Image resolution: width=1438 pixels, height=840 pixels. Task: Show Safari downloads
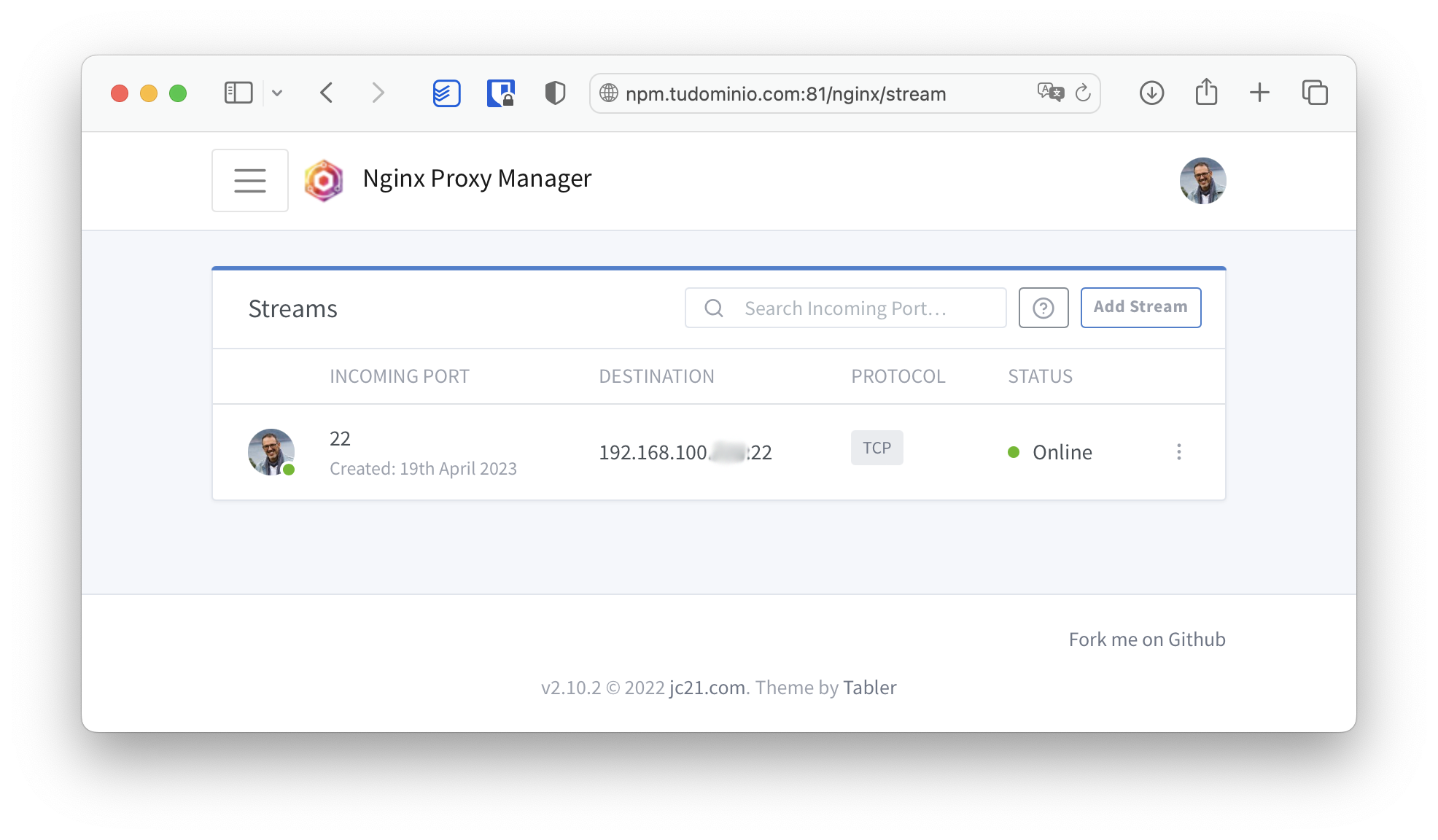(x=1151, y=93)
